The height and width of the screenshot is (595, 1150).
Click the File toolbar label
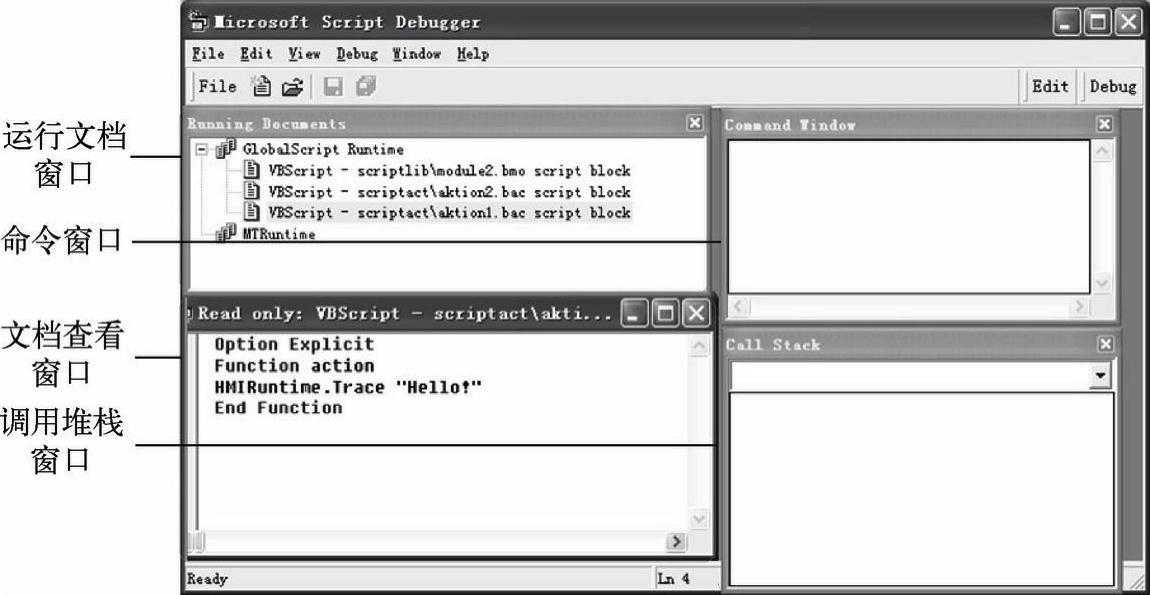(x=218, y=87)
